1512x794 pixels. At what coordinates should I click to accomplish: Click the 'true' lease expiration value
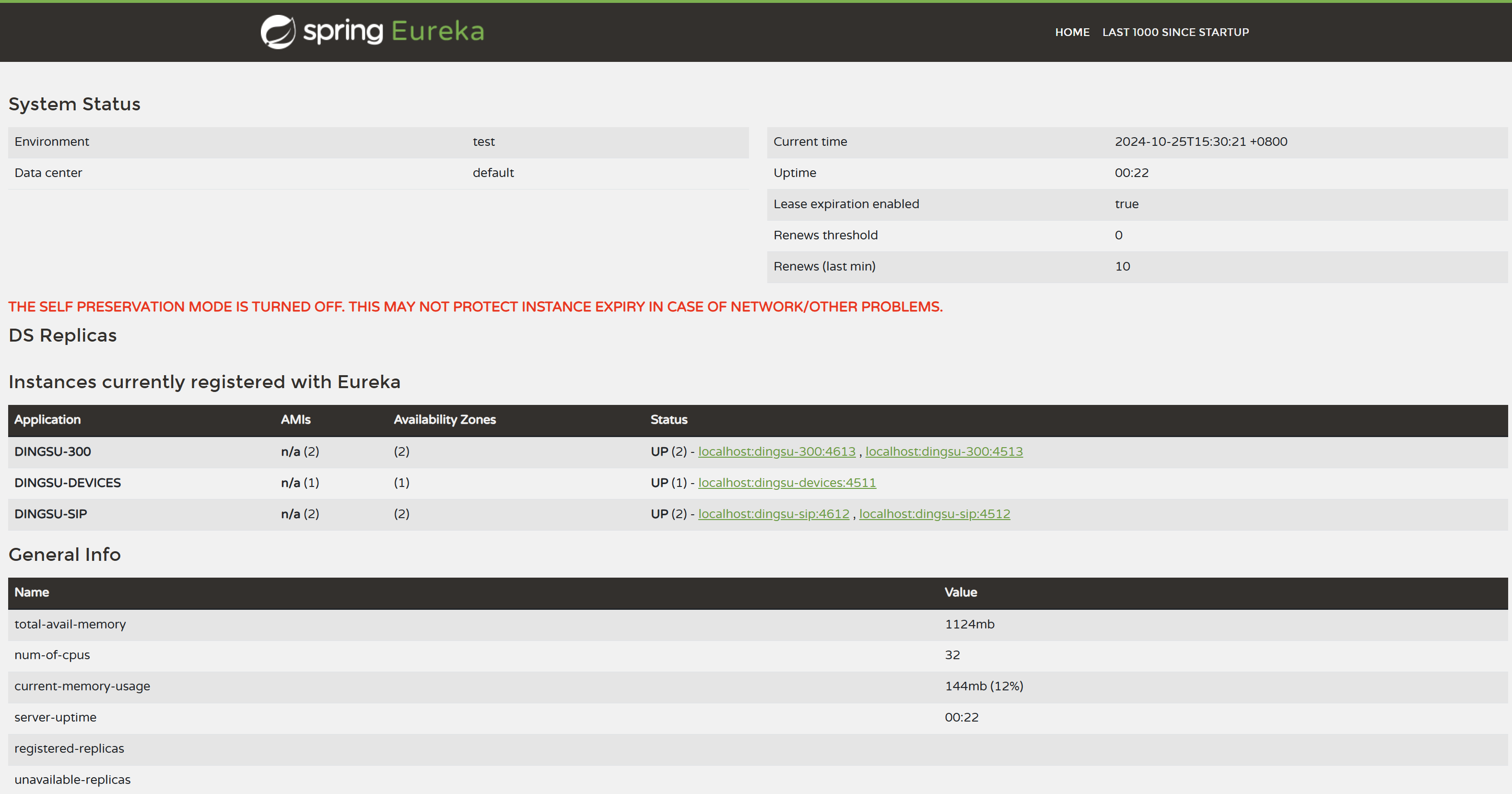coord(1126,204)
